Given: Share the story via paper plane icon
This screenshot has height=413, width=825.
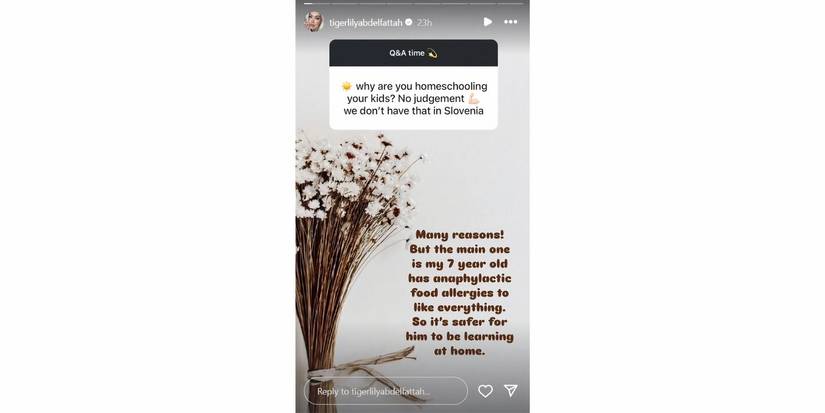Looking at the screenshot, I should [x=510, y=390].
